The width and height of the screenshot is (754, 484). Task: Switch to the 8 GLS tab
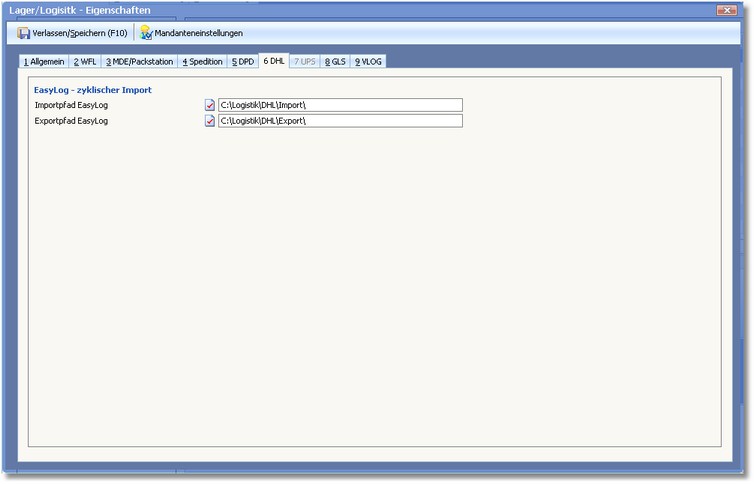tap(335, 61)
